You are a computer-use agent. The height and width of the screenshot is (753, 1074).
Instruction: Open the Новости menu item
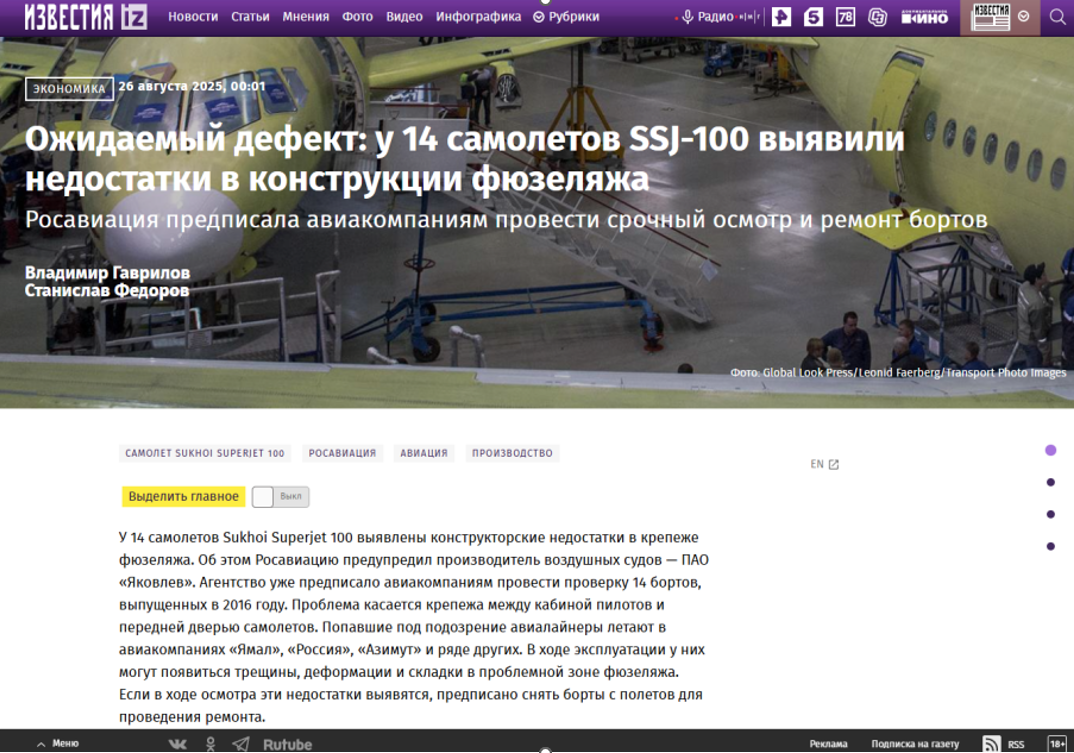193,16
